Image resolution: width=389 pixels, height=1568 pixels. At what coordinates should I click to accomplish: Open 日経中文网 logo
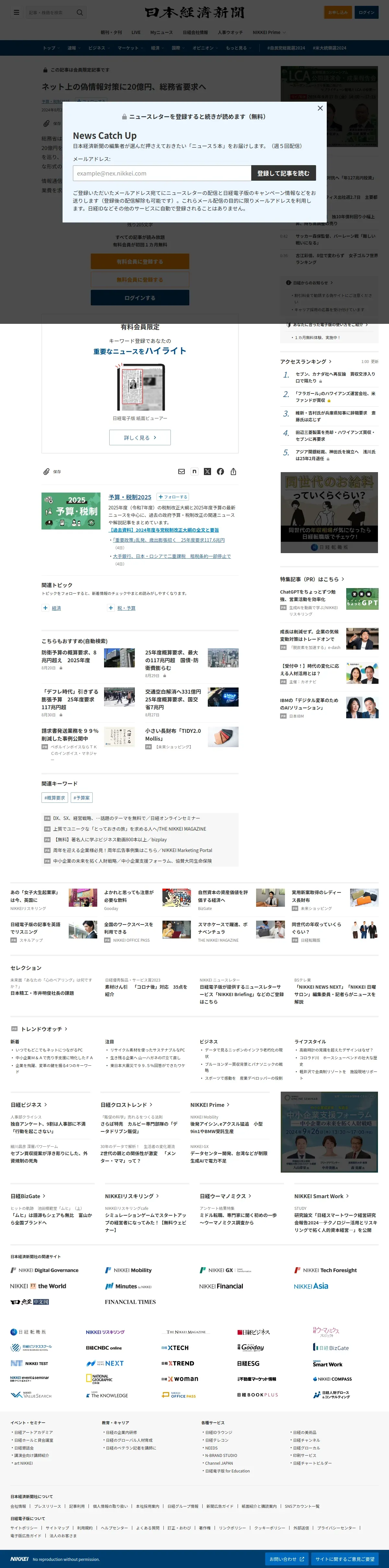(x=29, y=1302)
